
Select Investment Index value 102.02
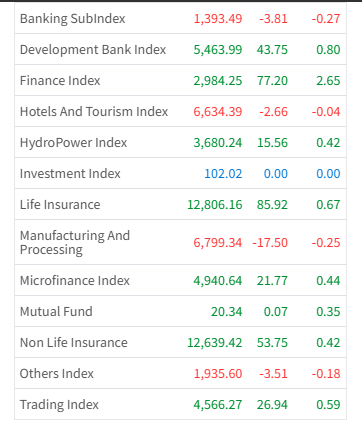(223, 174)
